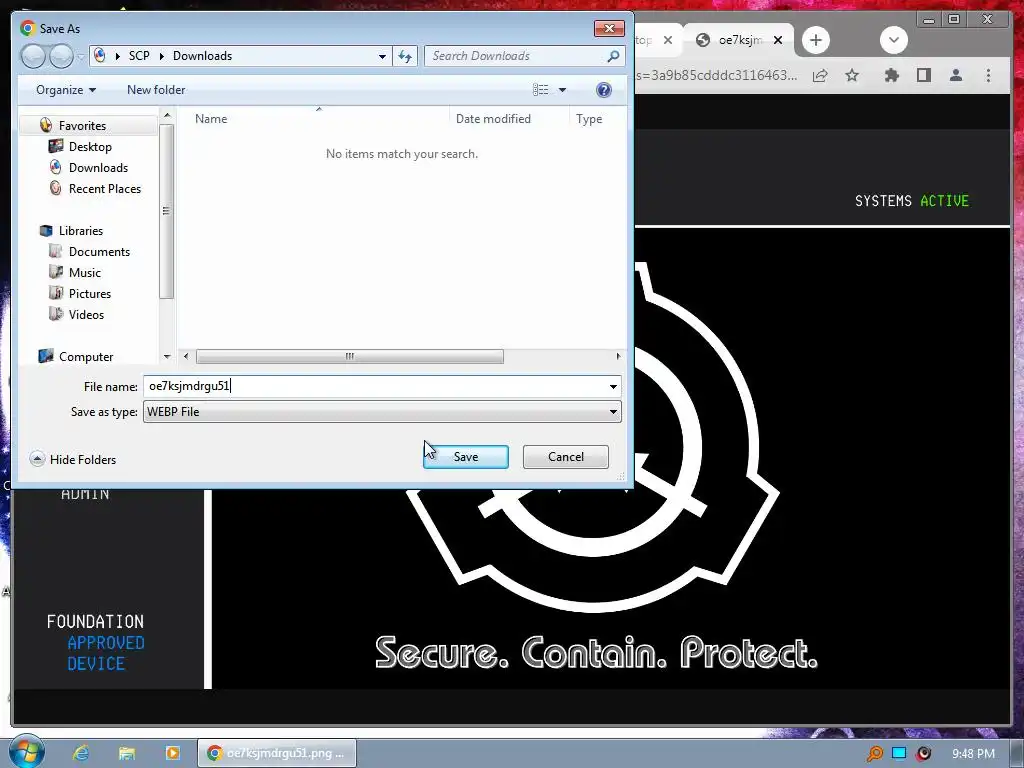
Task: Click the blue monitor tray icon
Action: pos(899,754)
